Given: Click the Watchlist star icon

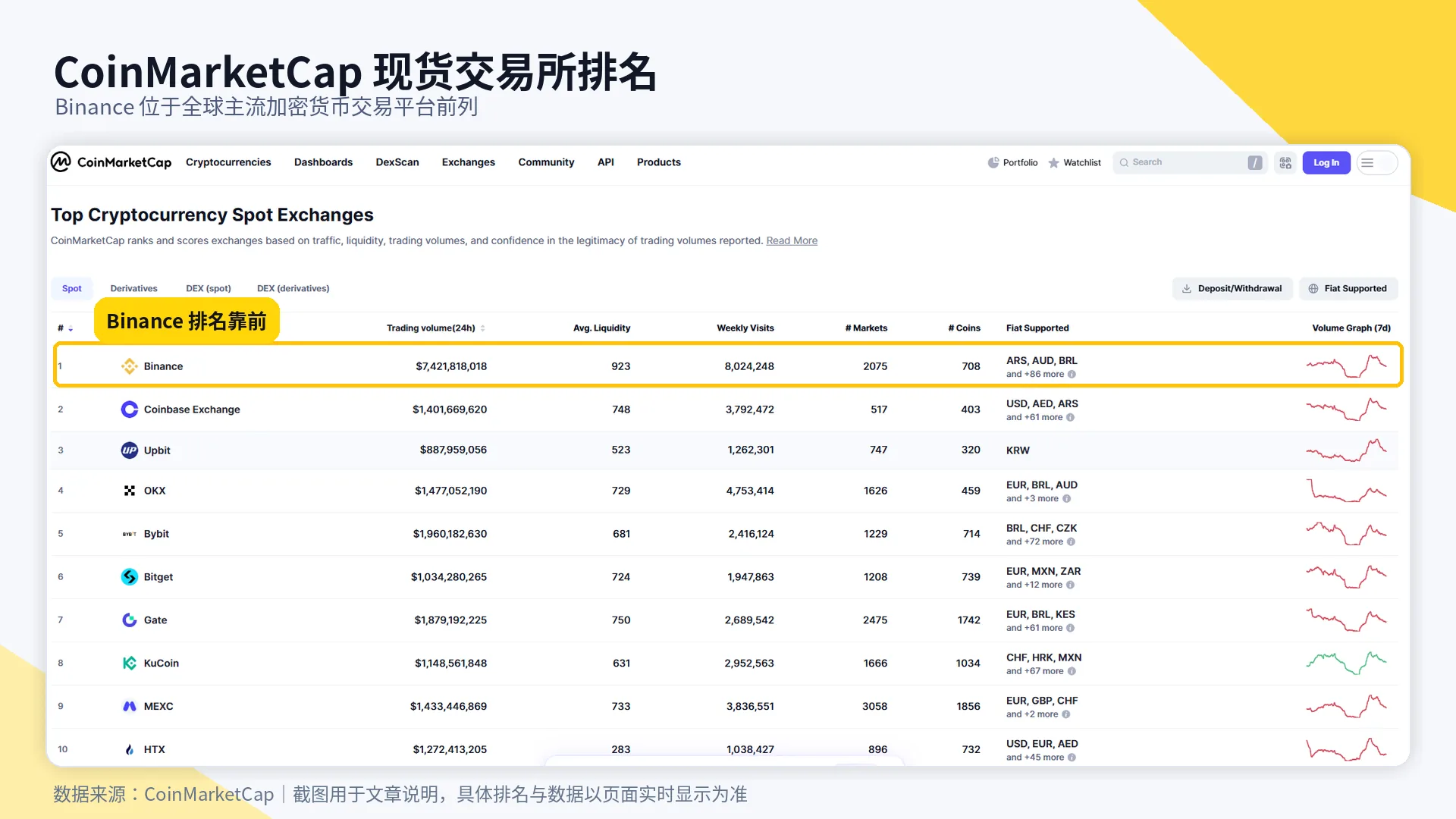Looking at the screenshot, I should click(1053, 162).
